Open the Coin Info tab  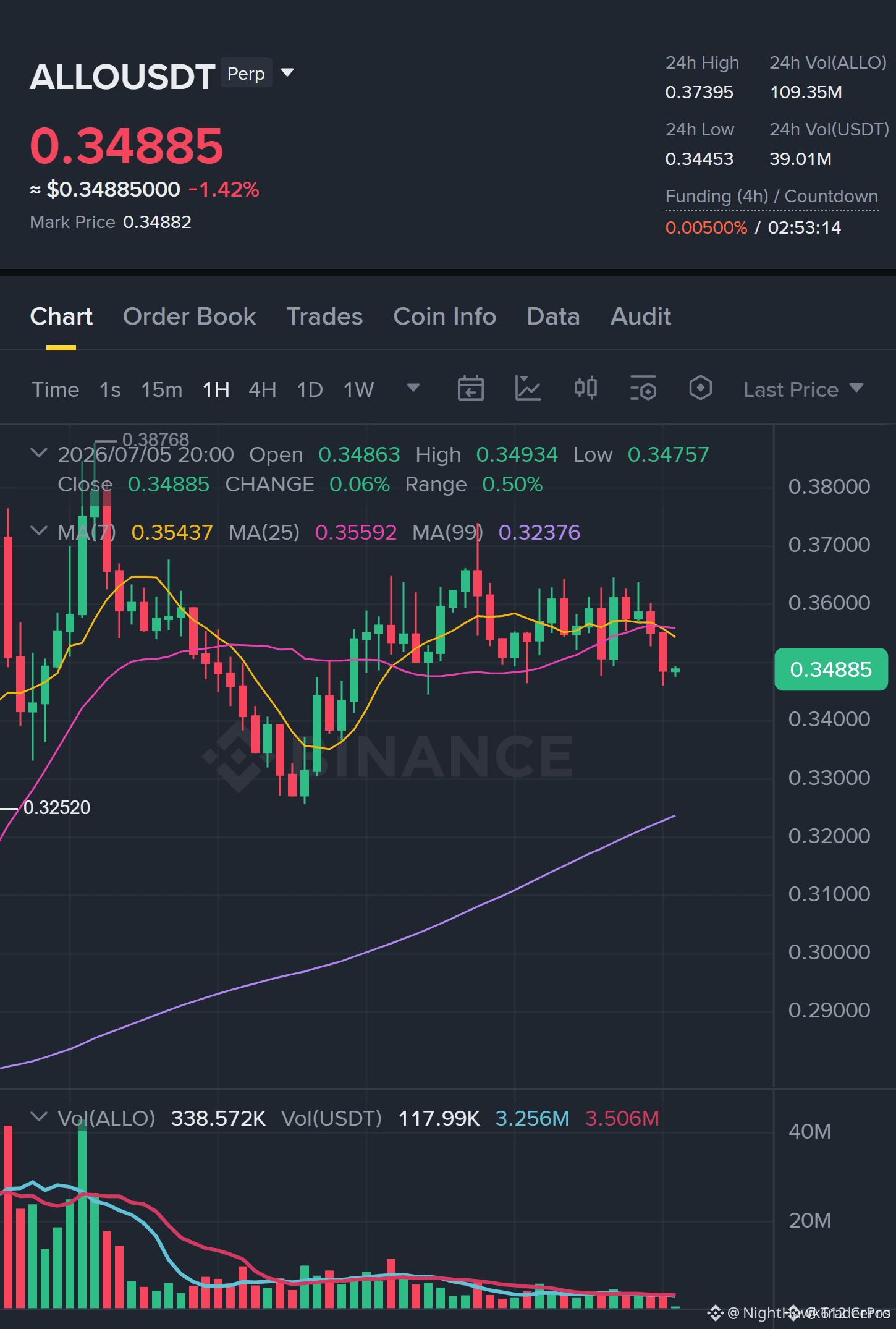(445, 316)
